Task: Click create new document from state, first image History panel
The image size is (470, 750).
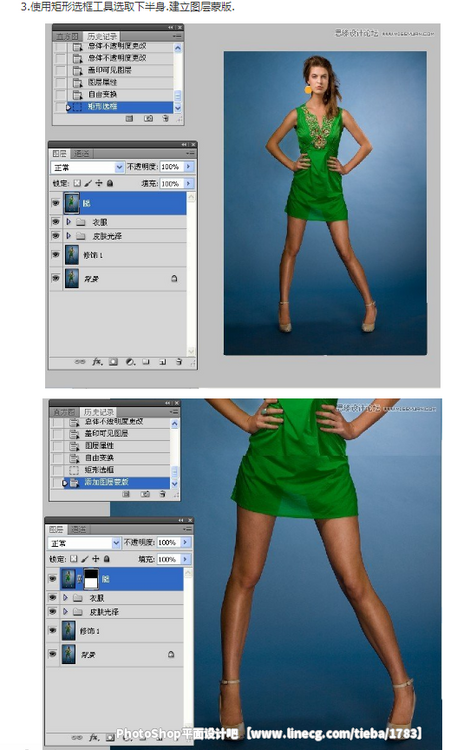Action: coord(129,118)
